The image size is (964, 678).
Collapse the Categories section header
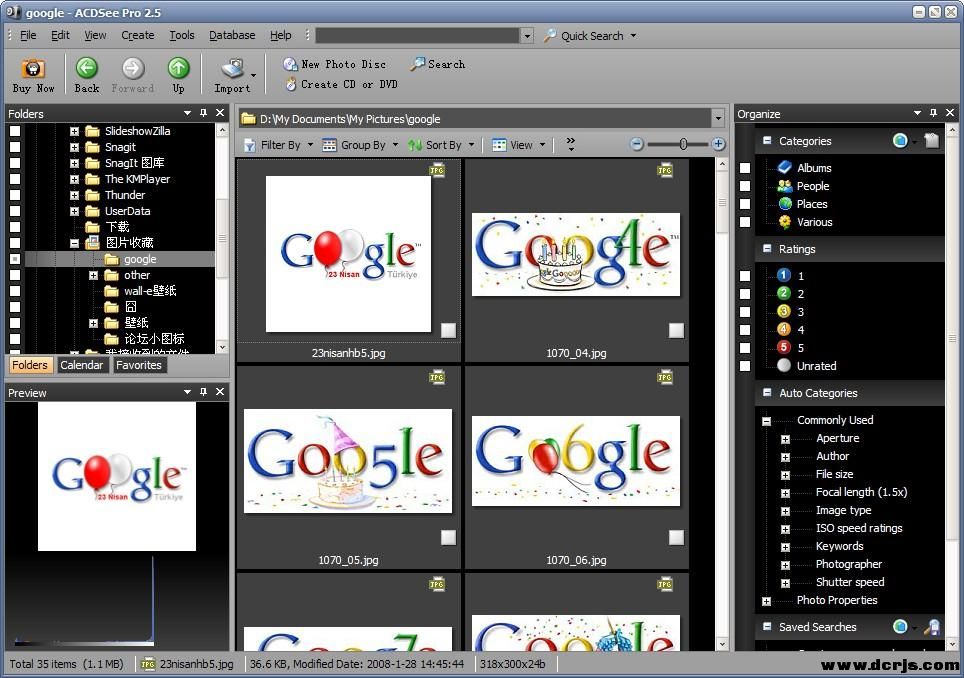pos(767,141)
